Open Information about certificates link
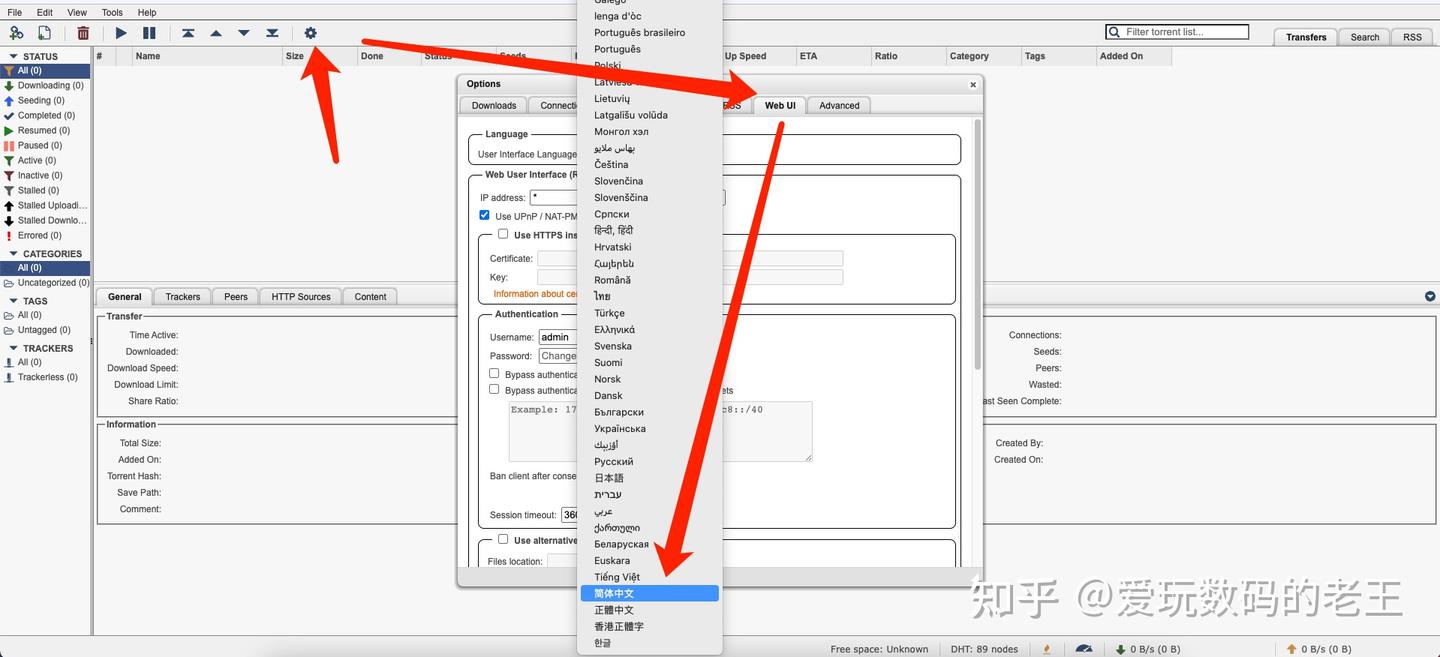 536,294
